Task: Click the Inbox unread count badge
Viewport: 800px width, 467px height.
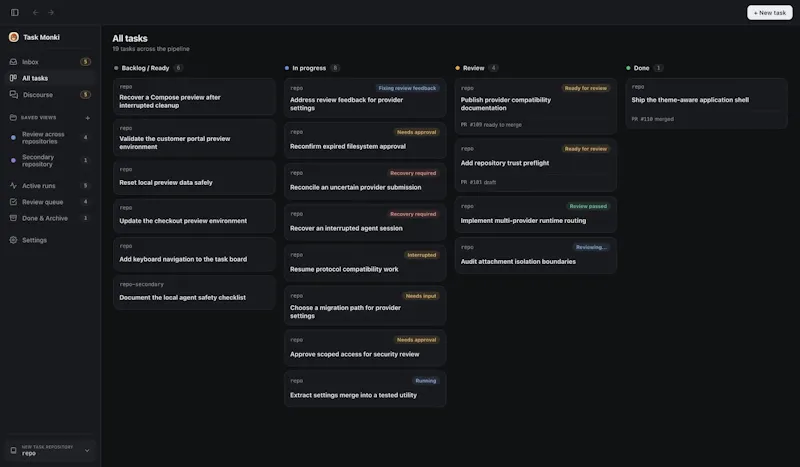Action: click(85, 62)
